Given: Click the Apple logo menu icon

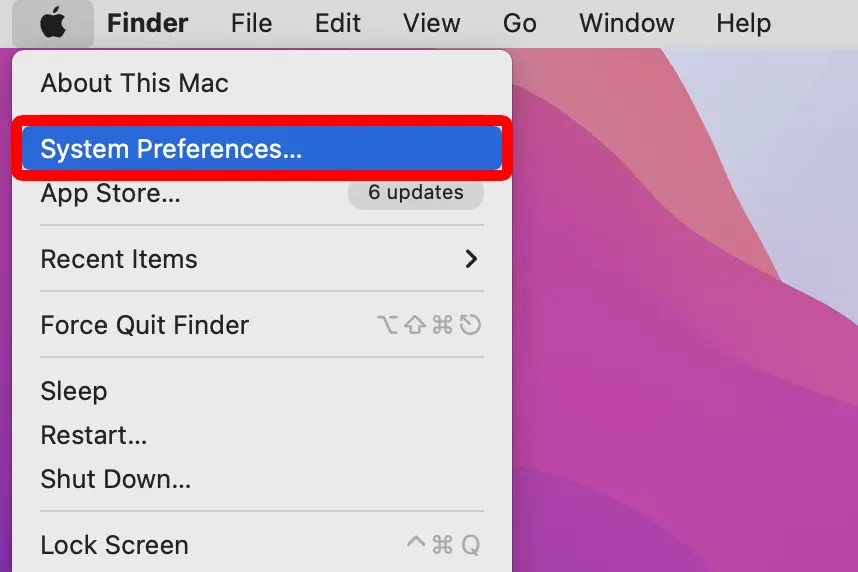Looking at the screenshot, I should 53,24.
